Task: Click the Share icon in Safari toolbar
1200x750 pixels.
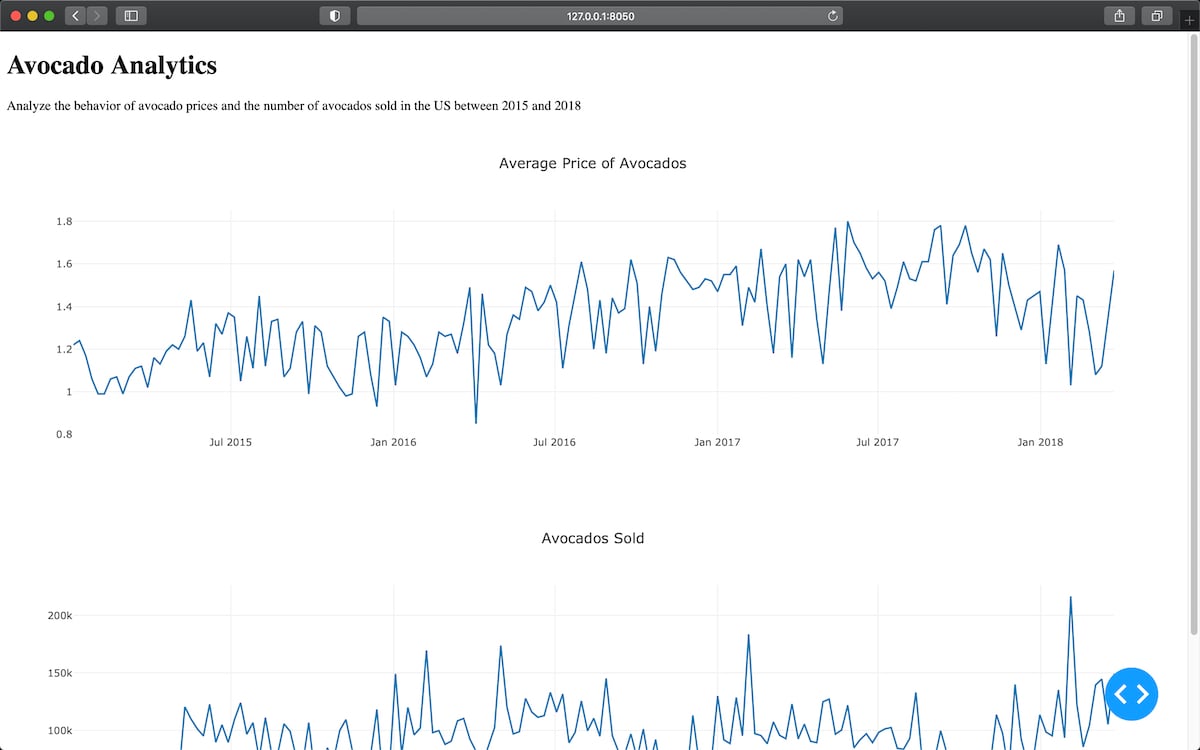Action: [1118, 16]
